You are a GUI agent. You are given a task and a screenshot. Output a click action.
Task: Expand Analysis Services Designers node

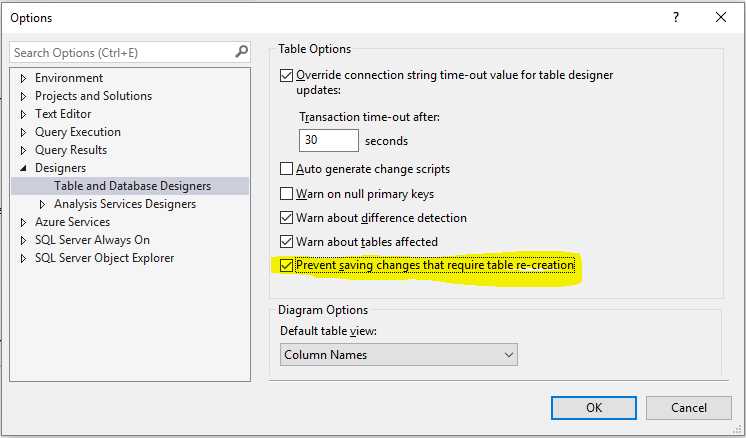(43, 204)
